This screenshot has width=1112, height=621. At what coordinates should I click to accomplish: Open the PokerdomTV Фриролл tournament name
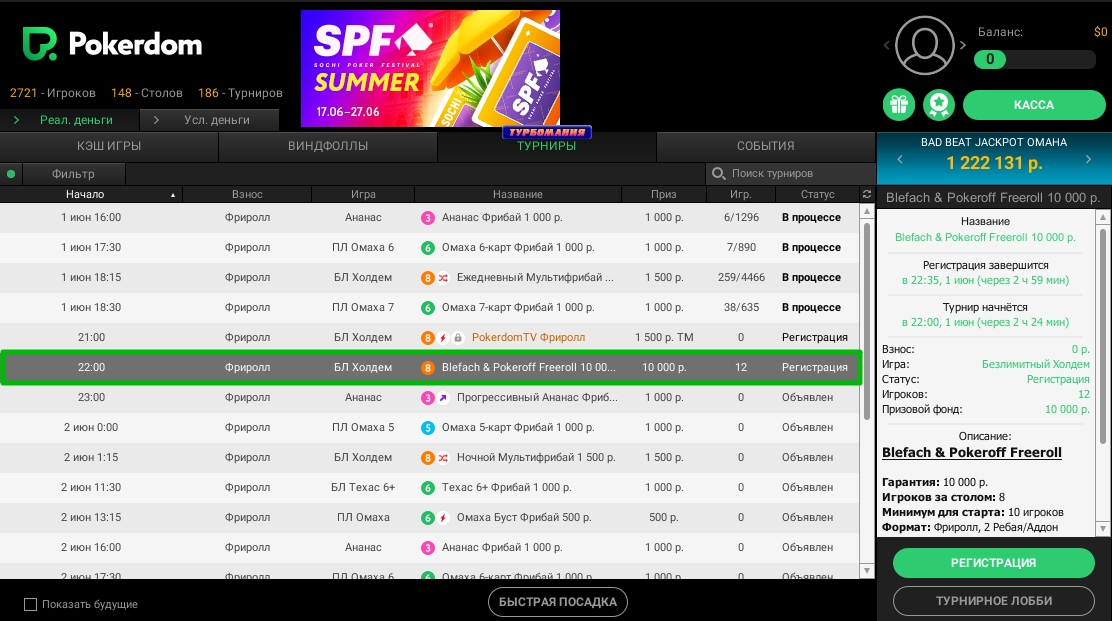point(528,337)
